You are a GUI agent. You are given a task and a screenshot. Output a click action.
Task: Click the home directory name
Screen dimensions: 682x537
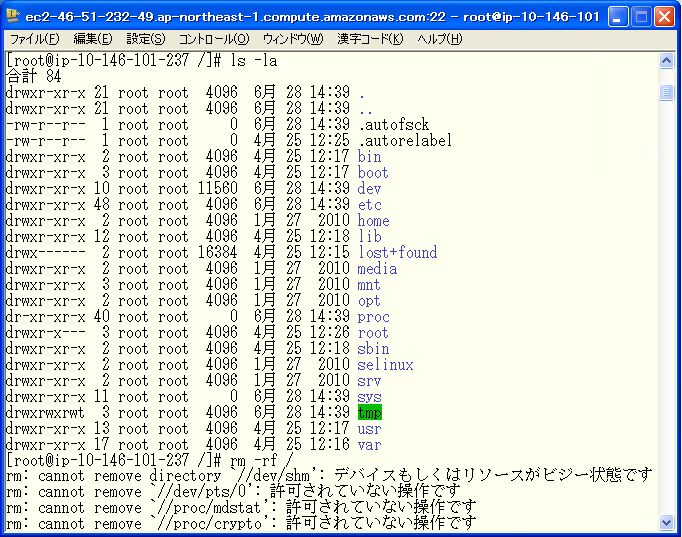click(374, 221)
